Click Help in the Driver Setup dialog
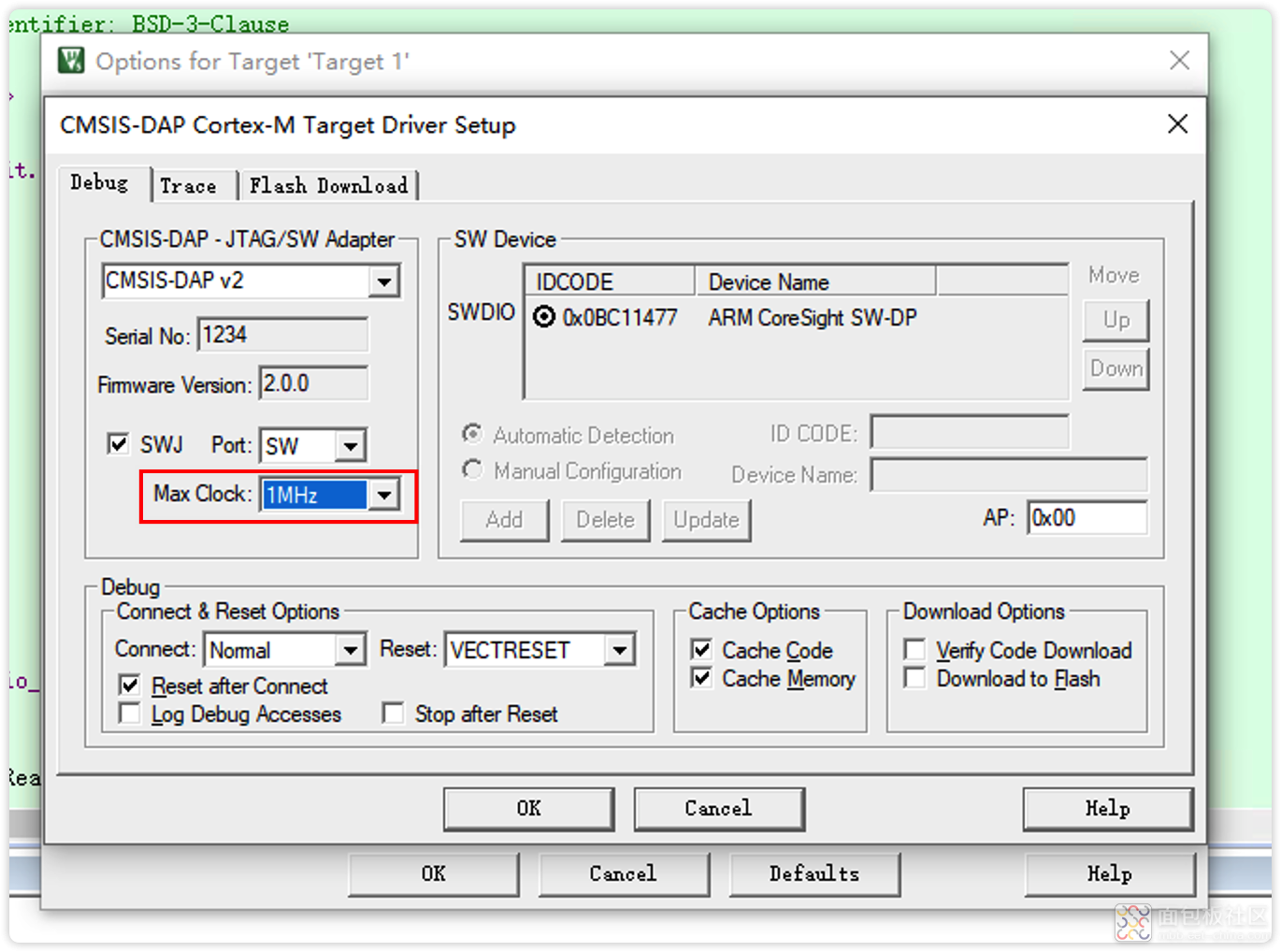 tap(1108, 809)
